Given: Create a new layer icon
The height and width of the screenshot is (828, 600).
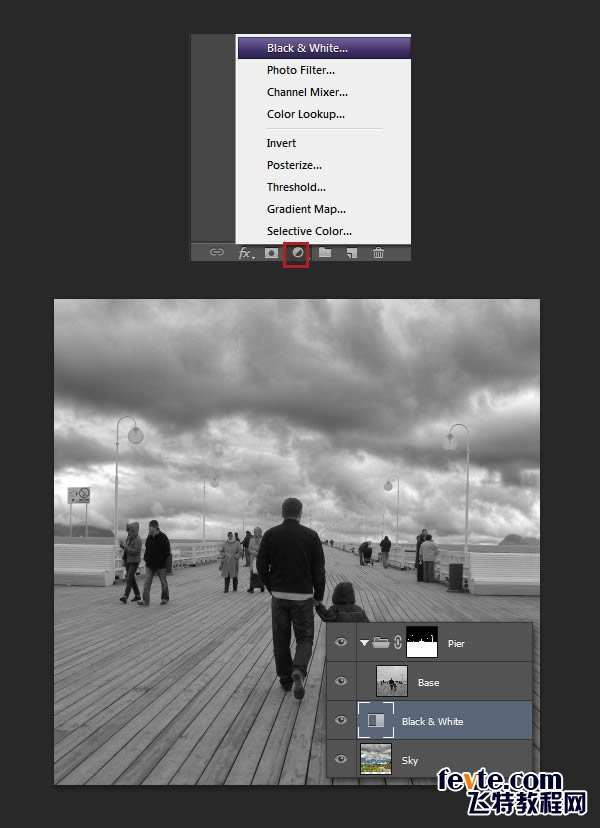Looking at the screenshot, I should (352, 253).
